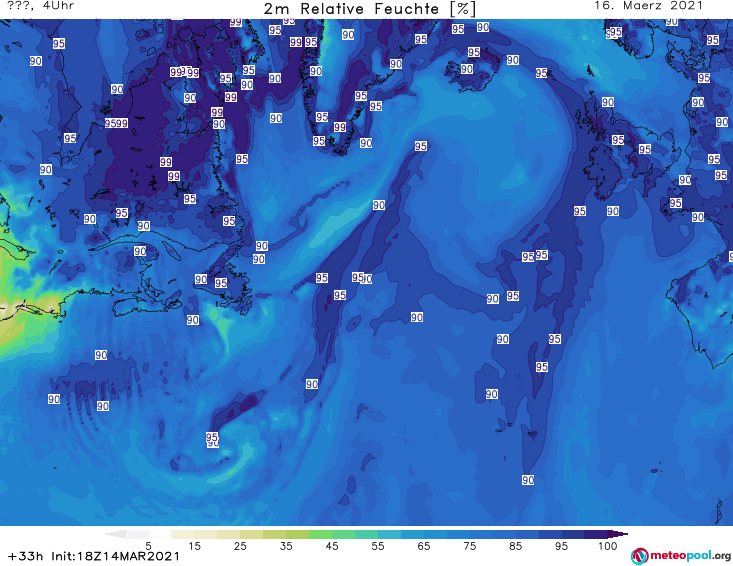The height and width of the screenshot is (566, 733).
Task: Click the legend tick label '35'
Action: click(286, 546)
